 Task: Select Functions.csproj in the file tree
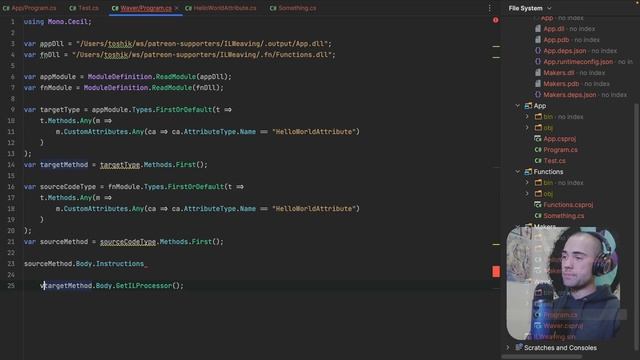pos(568,205)
